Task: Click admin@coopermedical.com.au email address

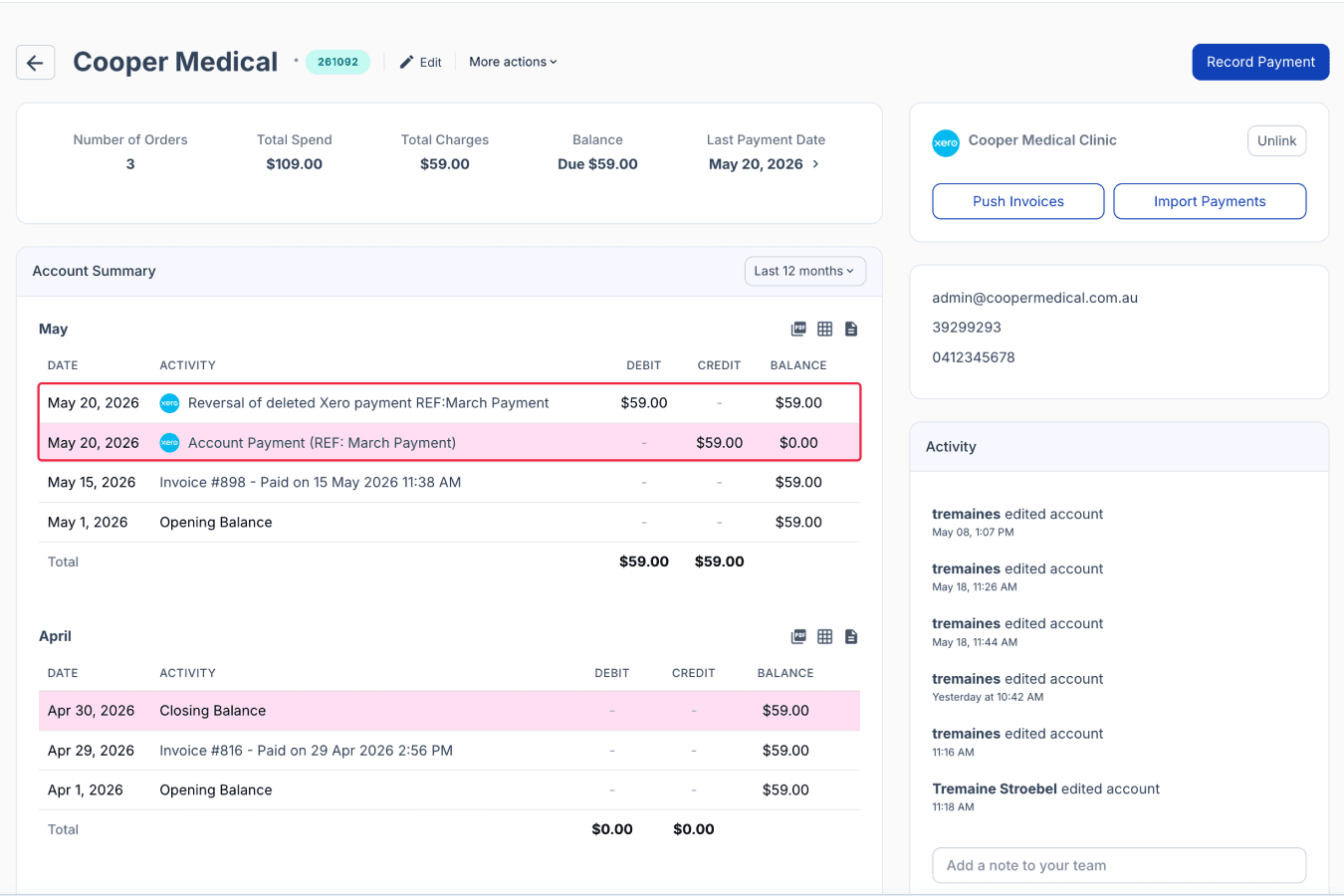Action: 1034,298
